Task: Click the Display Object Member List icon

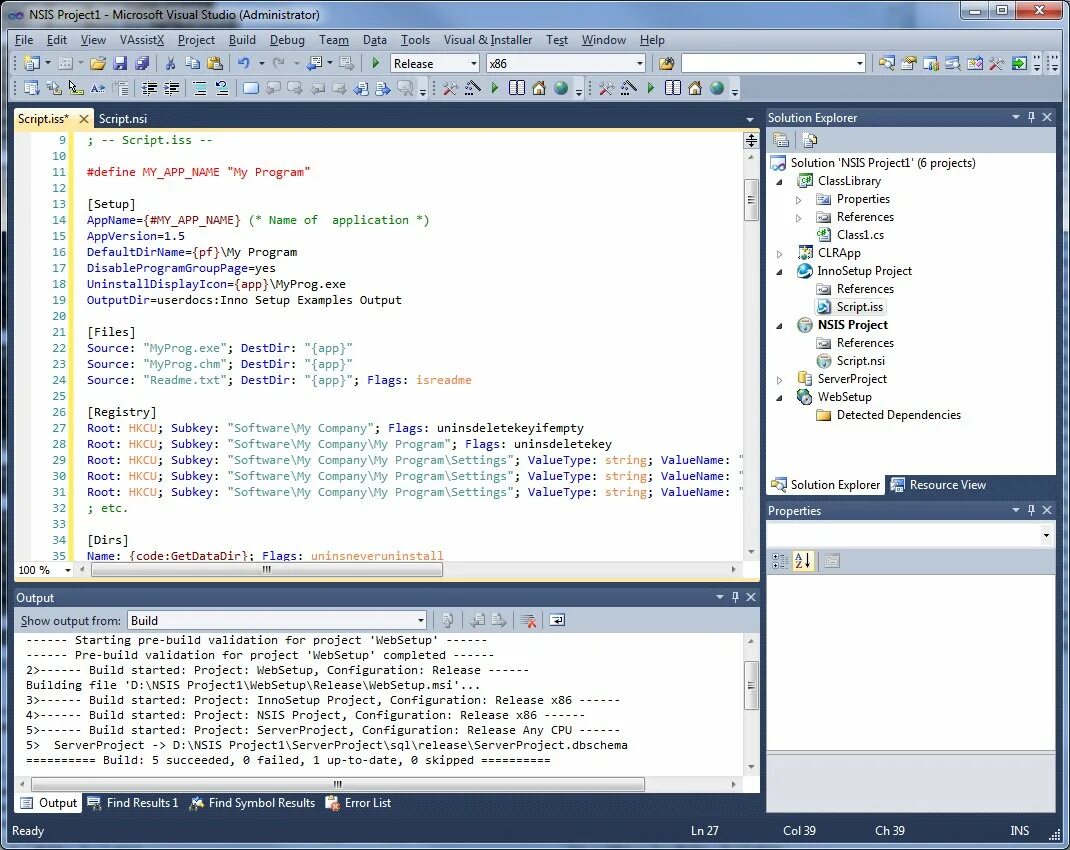Action: pyautogui.click(x=32, y=88)
